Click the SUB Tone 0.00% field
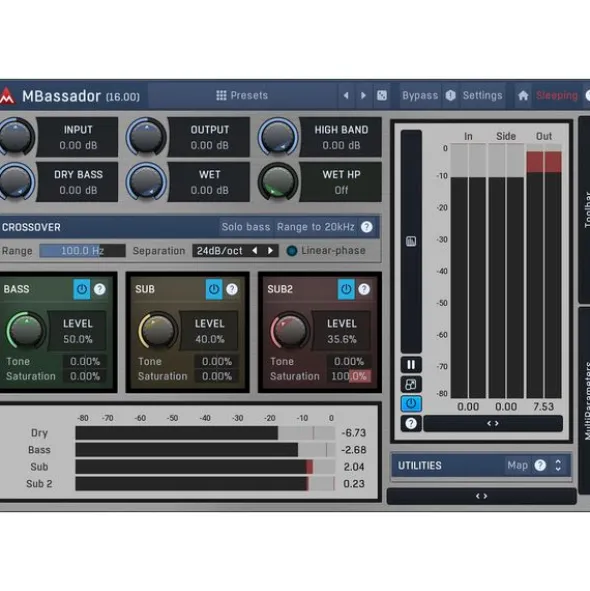 217,361
